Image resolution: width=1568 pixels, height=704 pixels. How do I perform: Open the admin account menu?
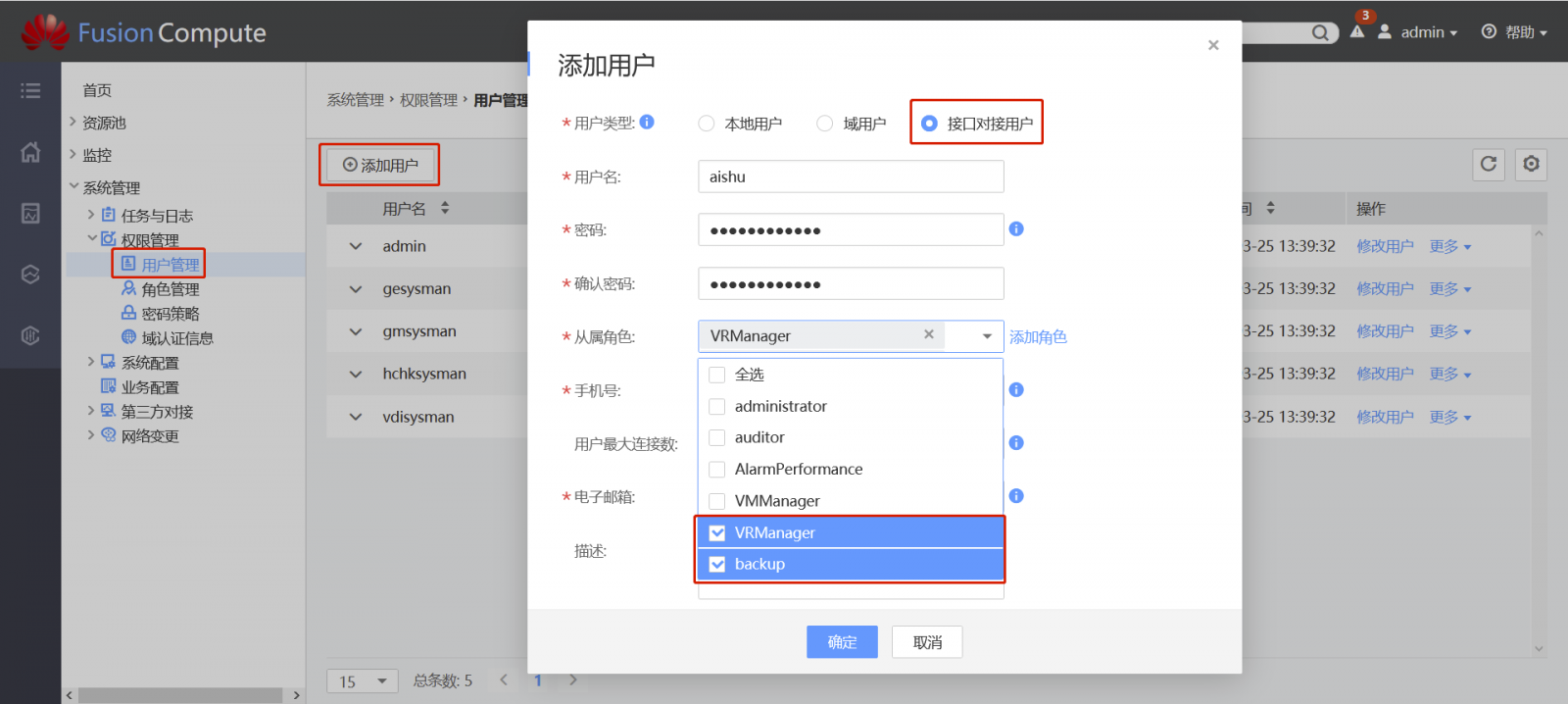pyautogui.click(x=1418, y=32)
